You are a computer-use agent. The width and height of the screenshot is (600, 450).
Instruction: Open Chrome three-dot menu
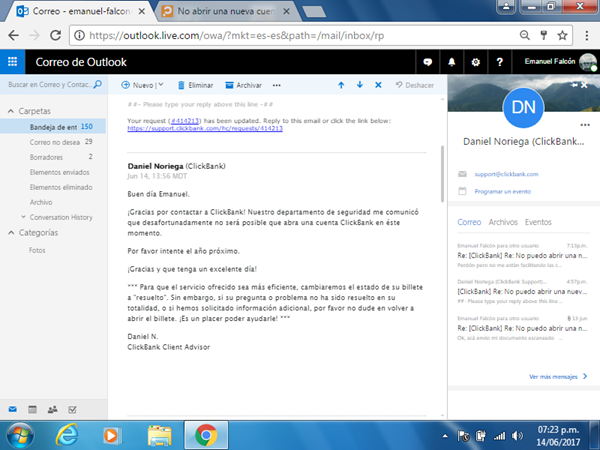(587, 36)
